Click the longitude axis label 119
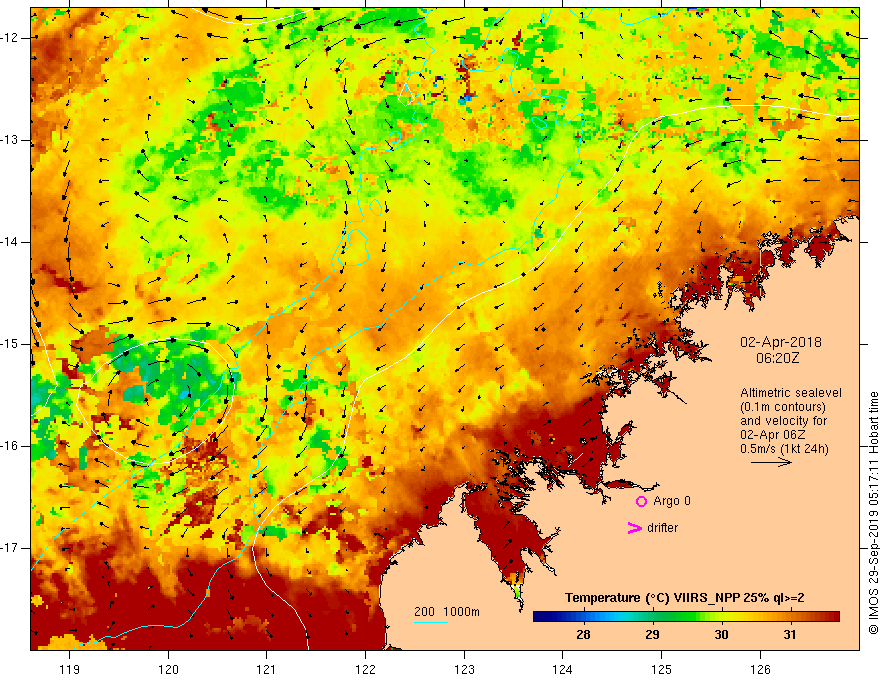880x680 pixels. (x=70, y=669)
